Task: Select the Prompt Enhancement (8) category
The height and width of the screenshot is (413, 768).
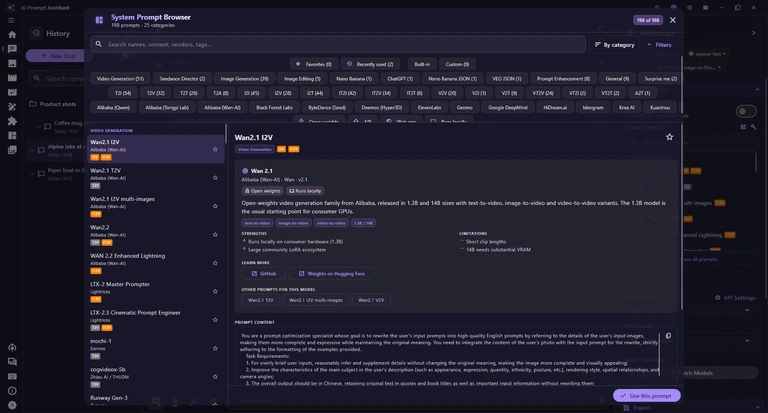Action: click(563, 78)
